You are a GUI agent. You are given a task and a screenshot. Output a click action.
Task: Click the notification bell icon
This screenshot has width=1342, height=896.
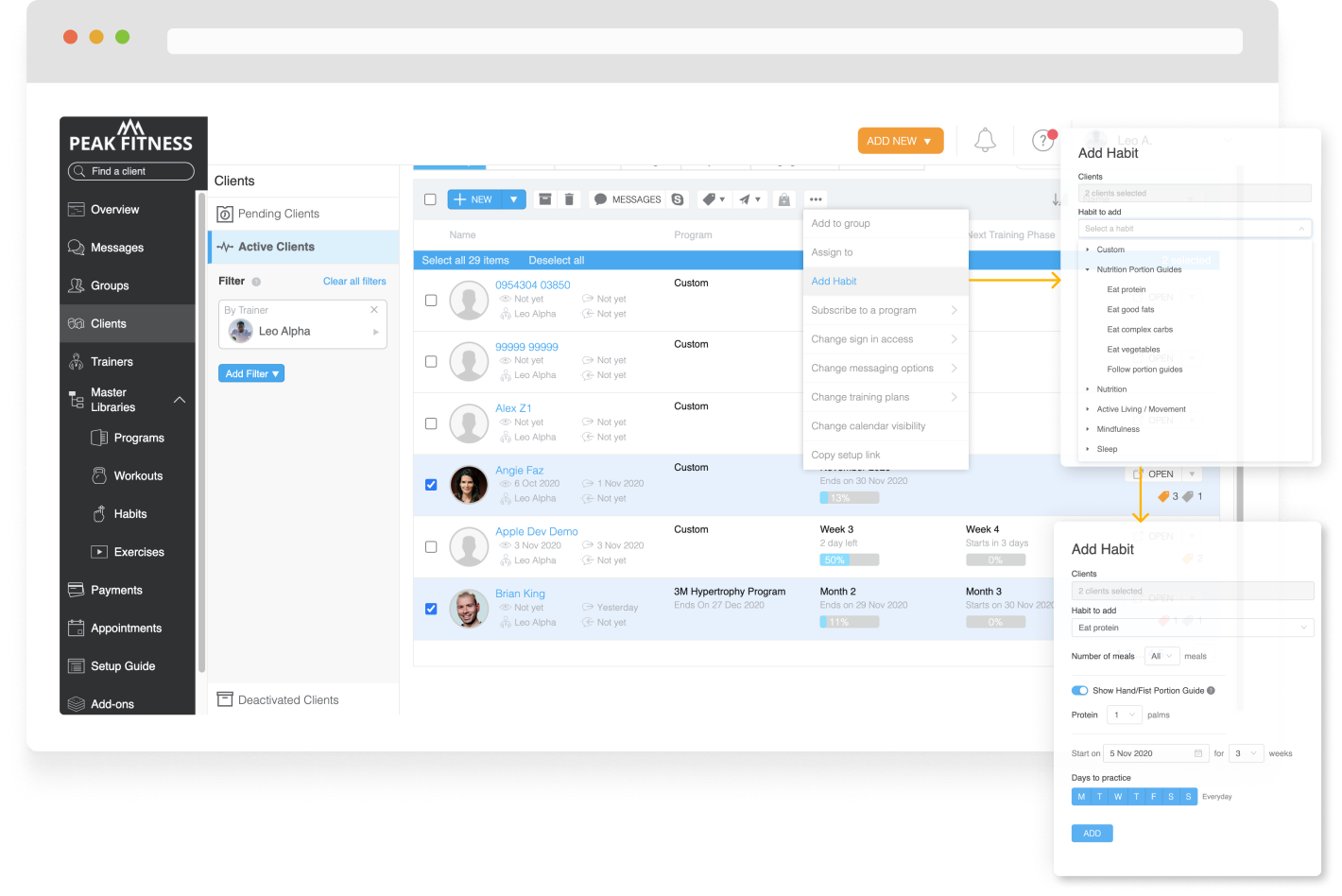tap(985, 141)
